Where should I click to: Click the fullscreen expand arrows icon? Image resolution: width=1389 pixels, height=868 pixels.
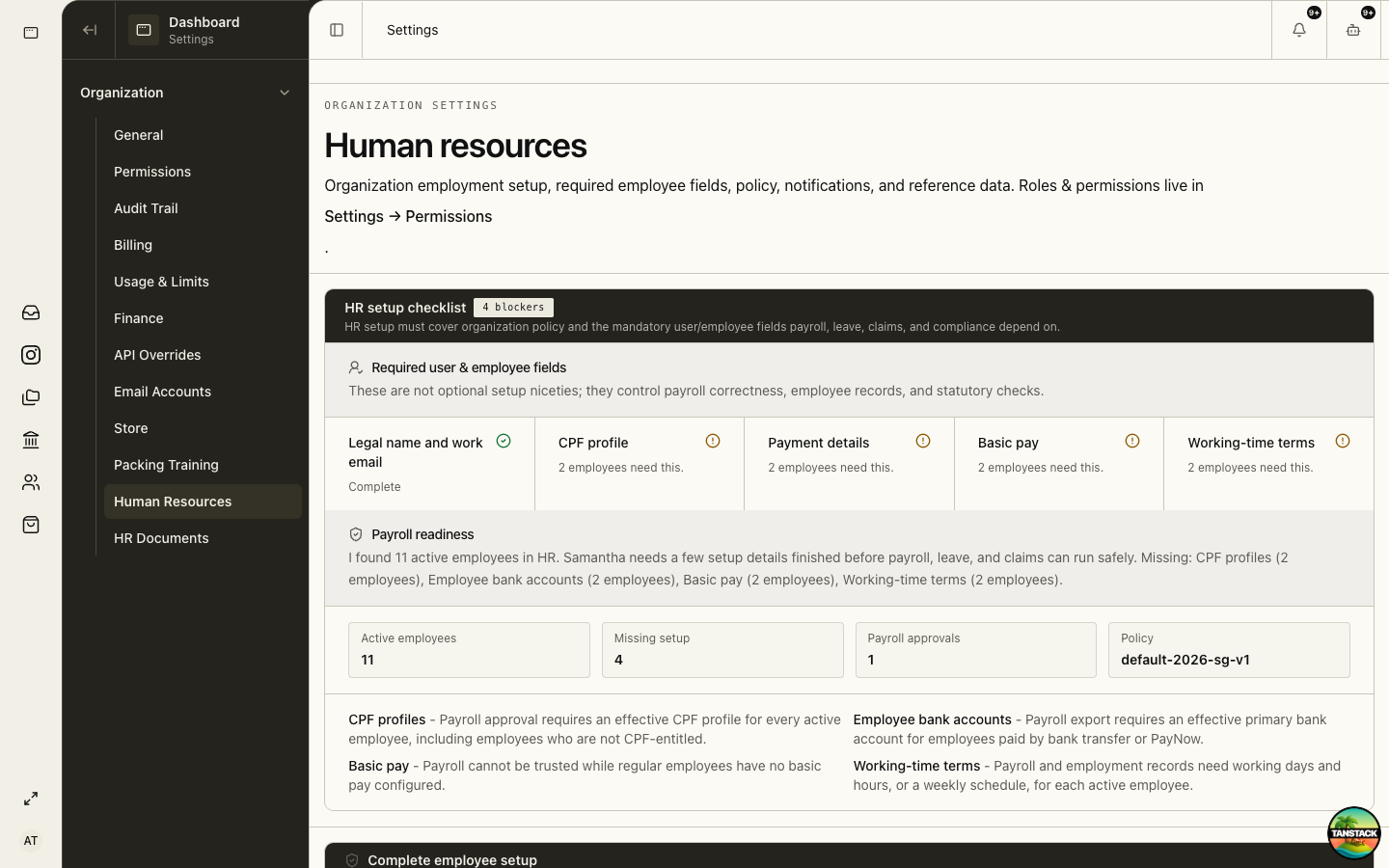point(31,799)
